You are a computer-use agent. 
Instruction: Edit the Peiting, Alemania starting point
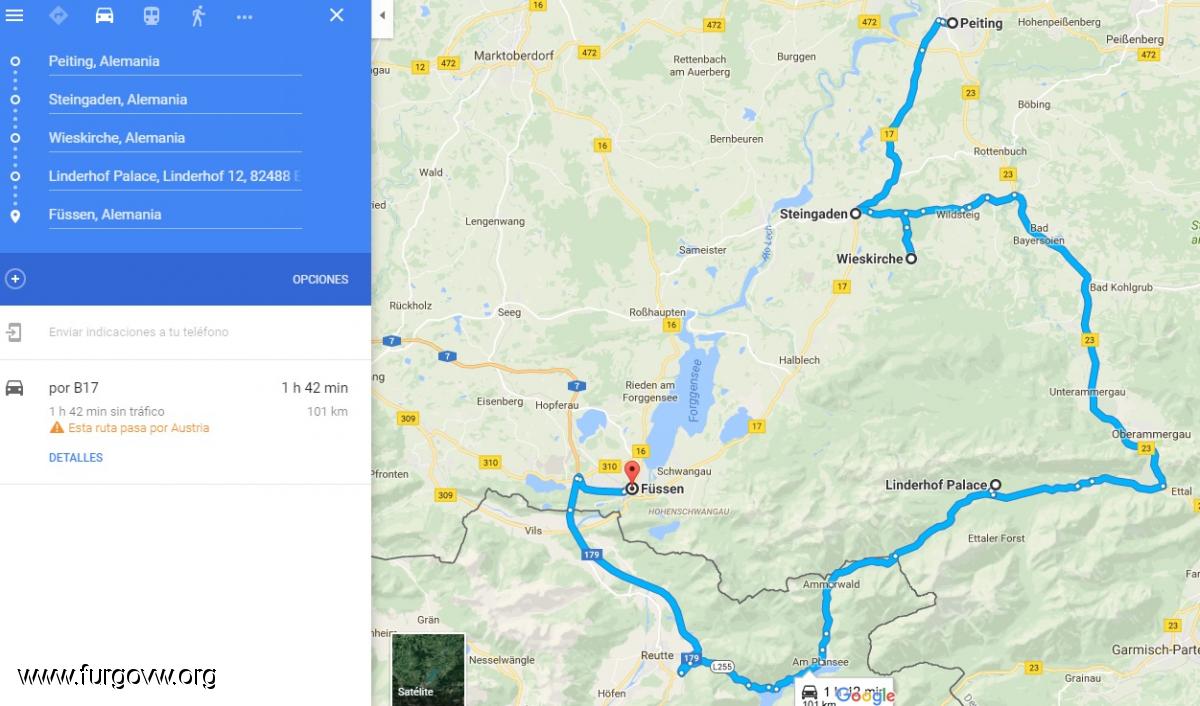click(x=175, y=61)
